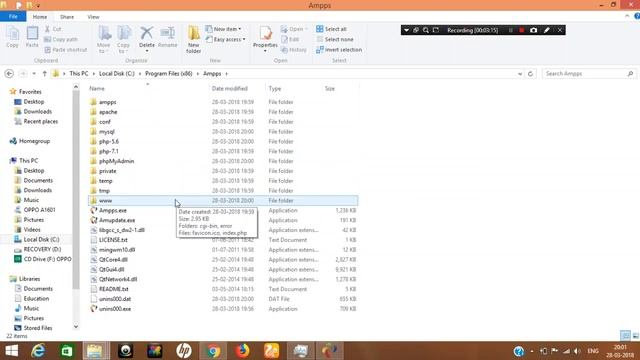
Task: Sort by the Type column header
Action: (x=275, y=88)
